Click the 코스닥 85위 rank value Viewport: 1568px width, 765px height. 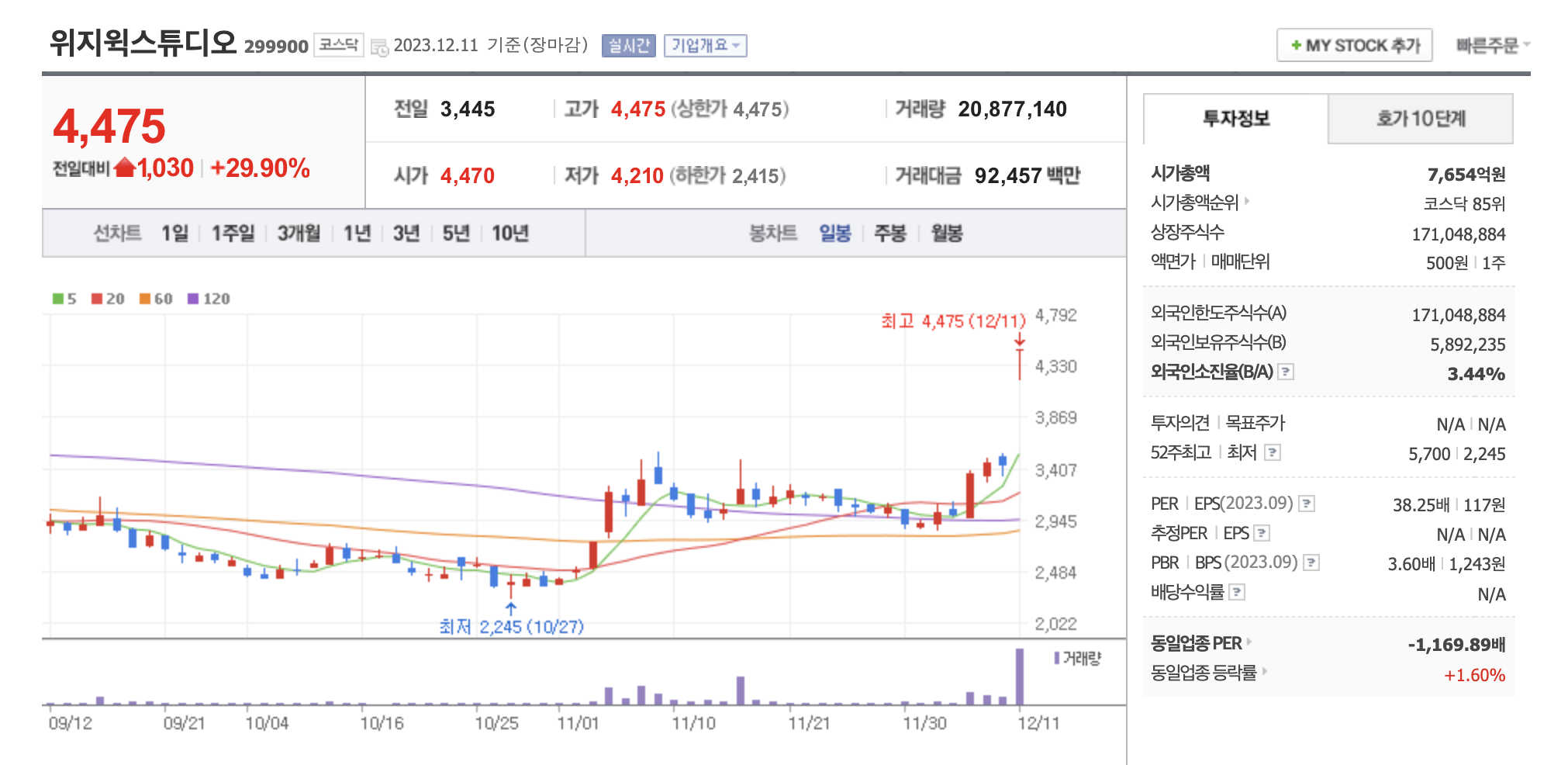coord(1464,203)
